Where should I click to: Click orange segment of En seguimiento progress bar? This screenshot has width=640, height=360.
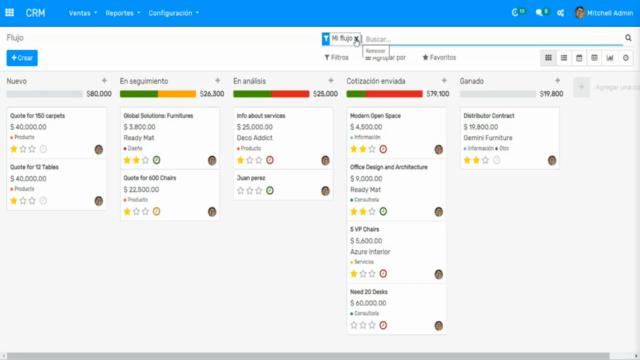coord(177,94)
